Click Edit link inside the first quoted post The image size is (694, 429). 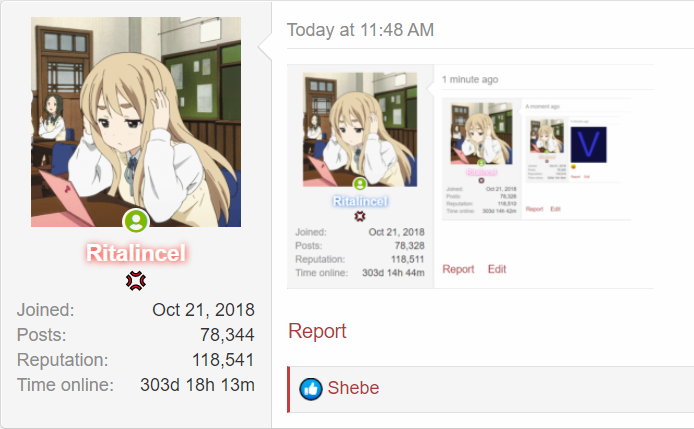497,269
